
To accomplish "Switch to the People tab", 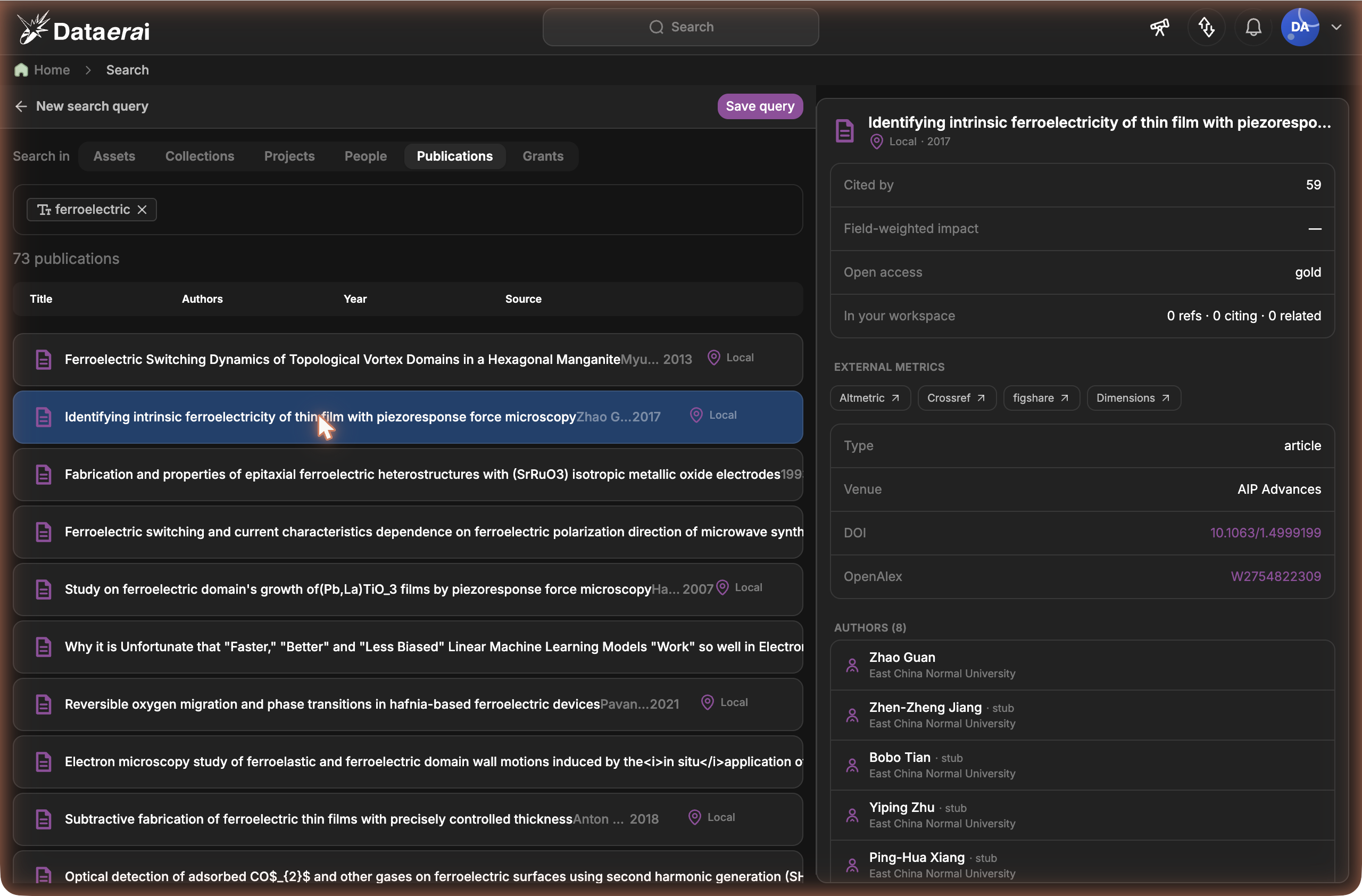I will (365, 156).
